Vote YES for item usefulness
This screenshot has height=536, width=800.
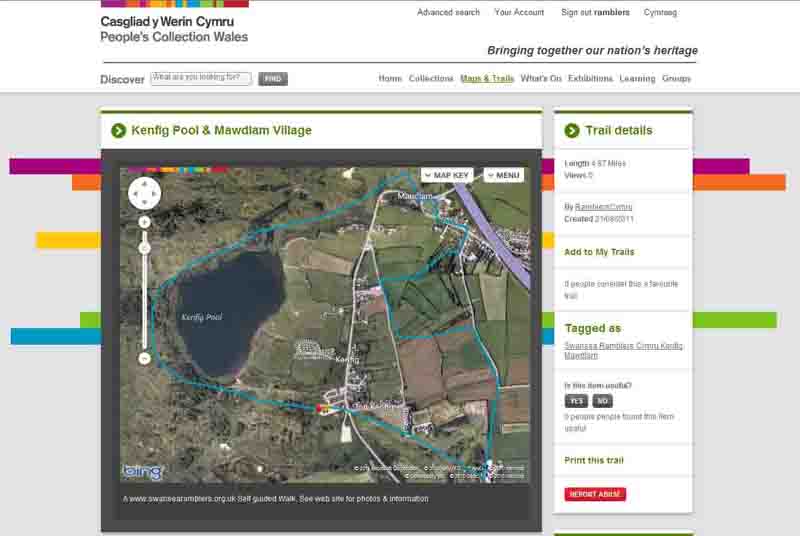[x=575, y=401]
